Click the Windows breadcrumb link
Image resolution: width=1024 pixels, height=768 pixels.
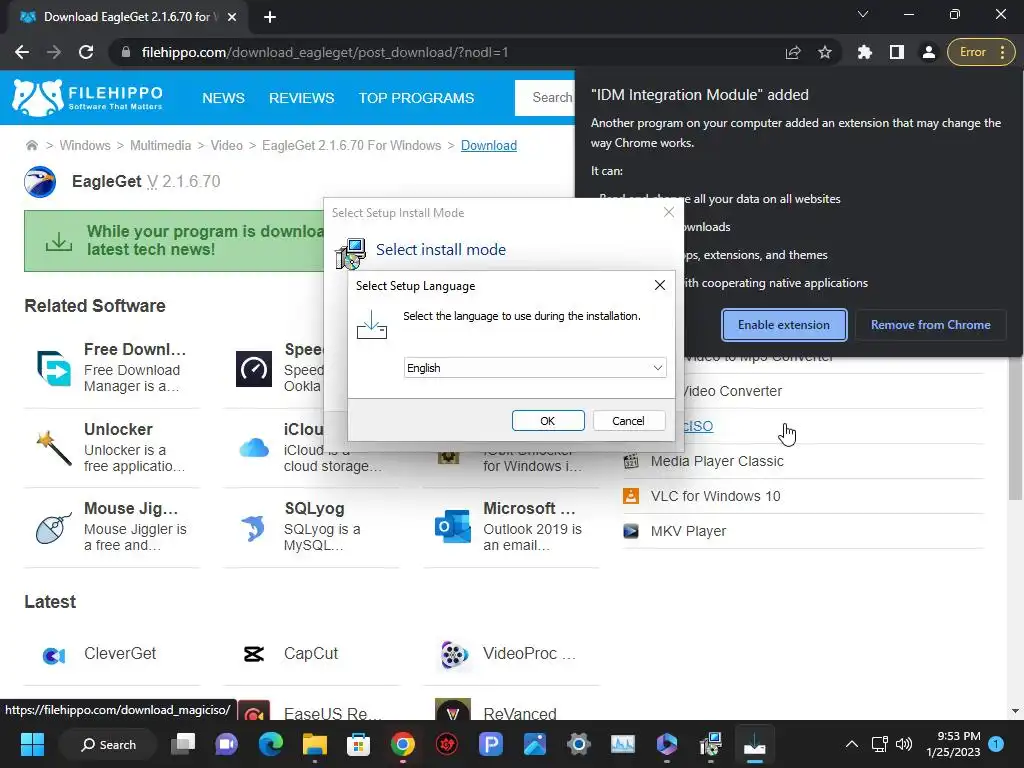(85, 145)
